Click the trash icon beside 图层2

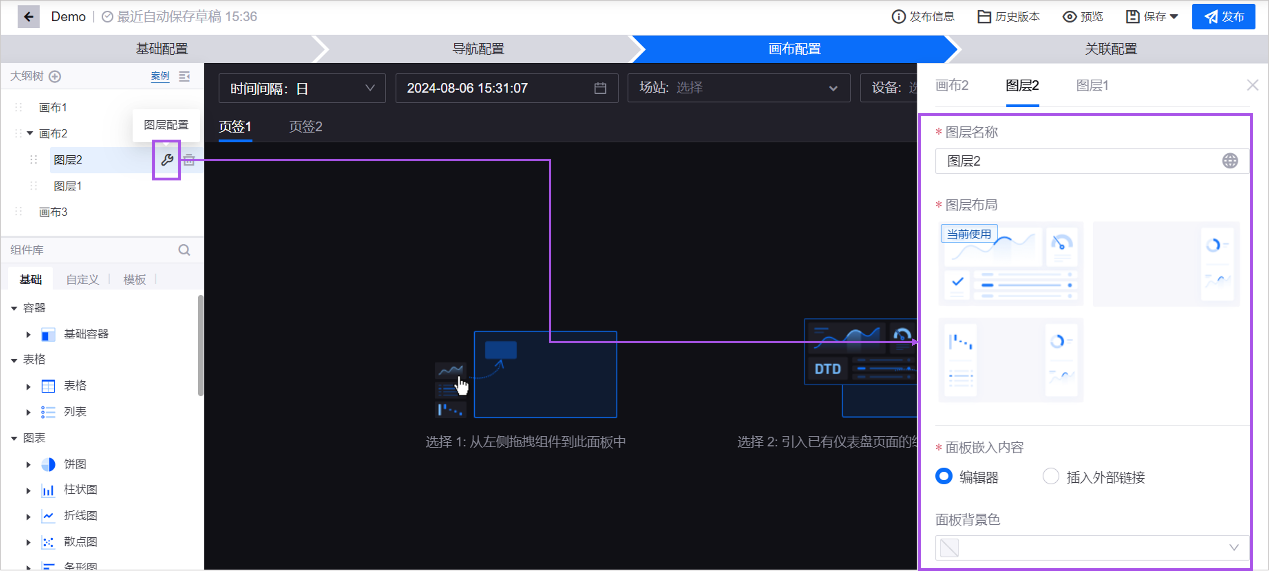tap(189, 160)
